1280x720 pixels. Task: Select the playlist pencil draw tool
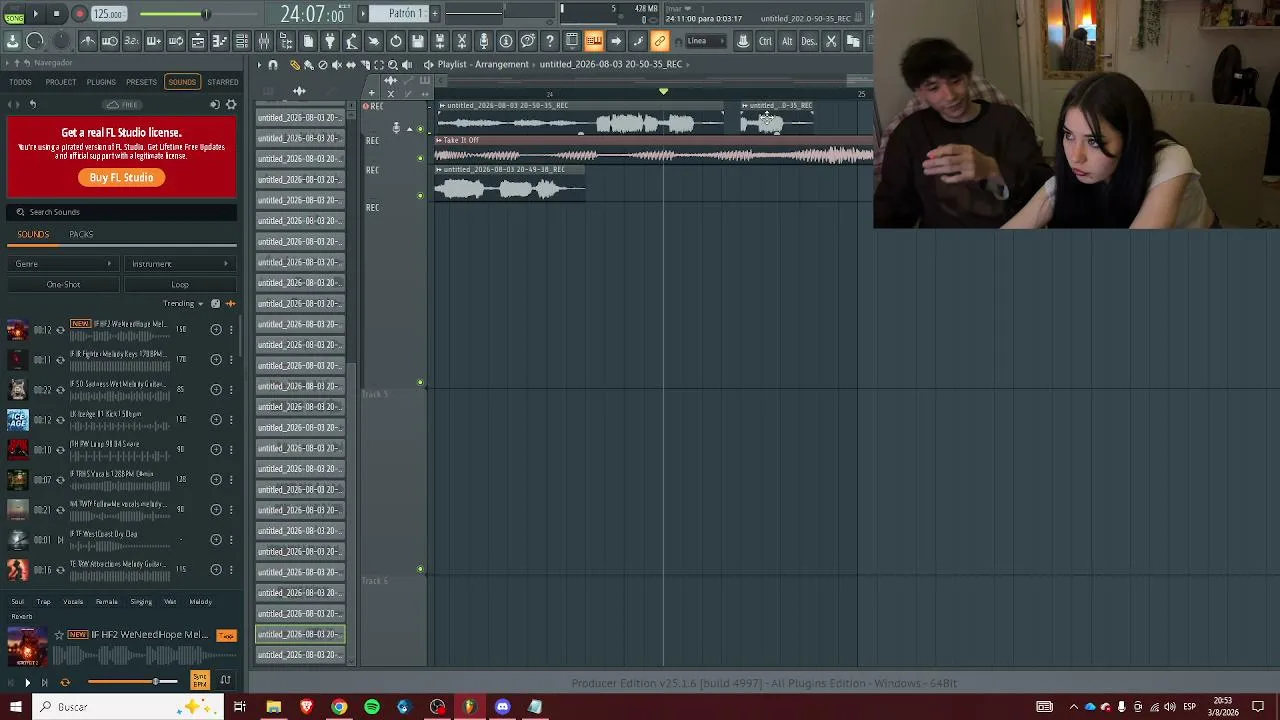294,65
